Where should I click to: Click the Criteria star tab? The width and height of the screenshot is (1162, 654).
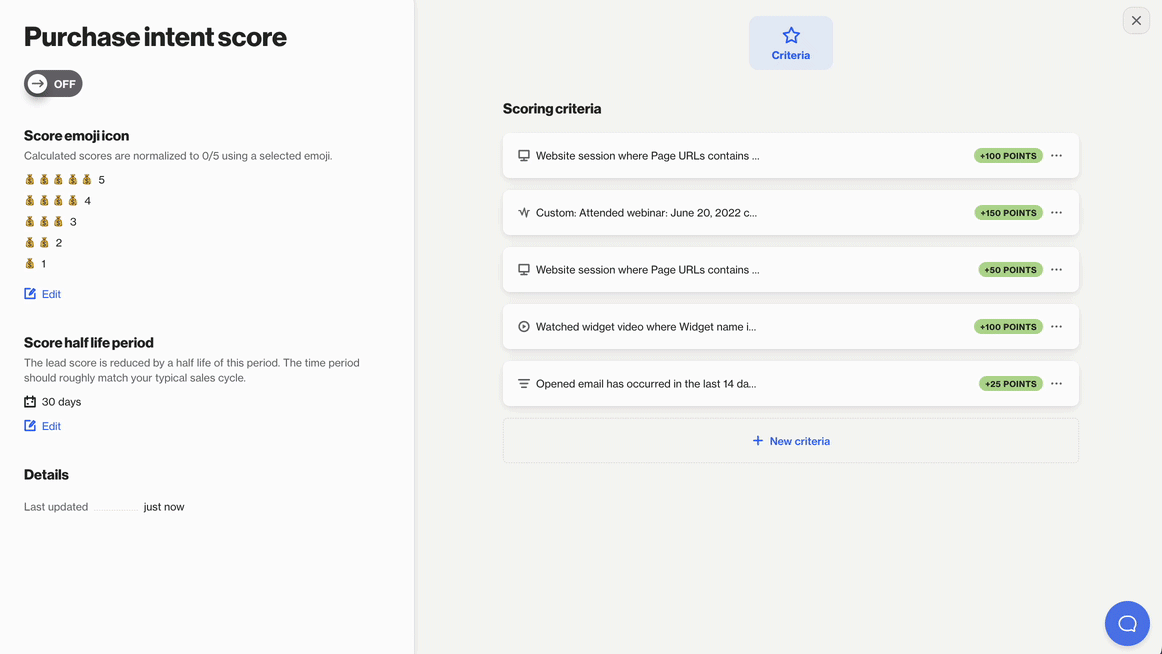[790, 43]
